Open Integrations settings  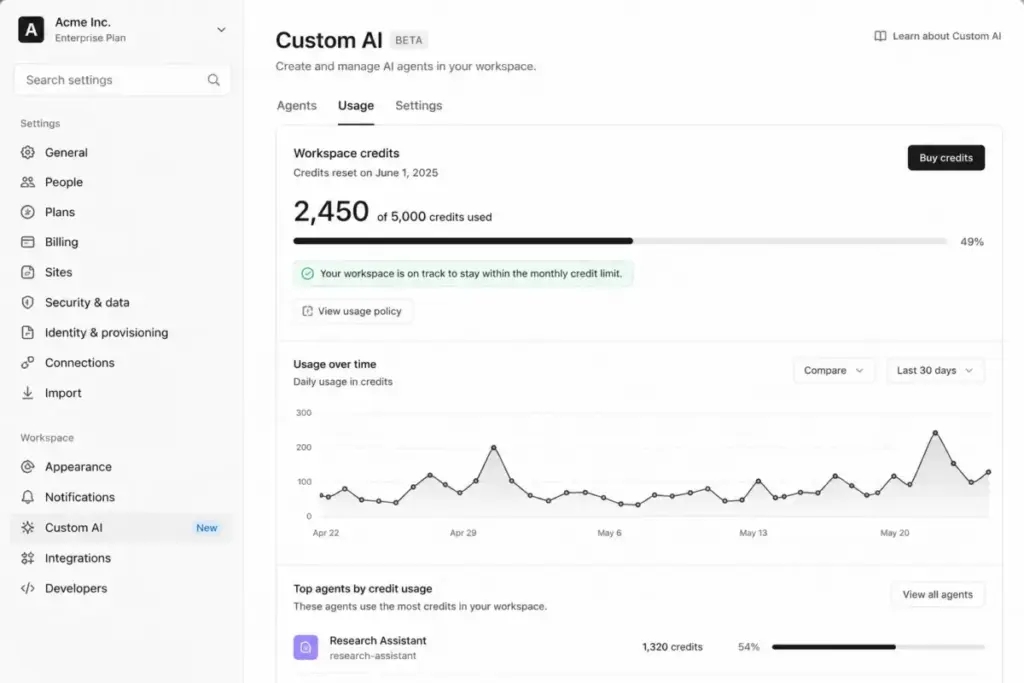click(121, 558)
